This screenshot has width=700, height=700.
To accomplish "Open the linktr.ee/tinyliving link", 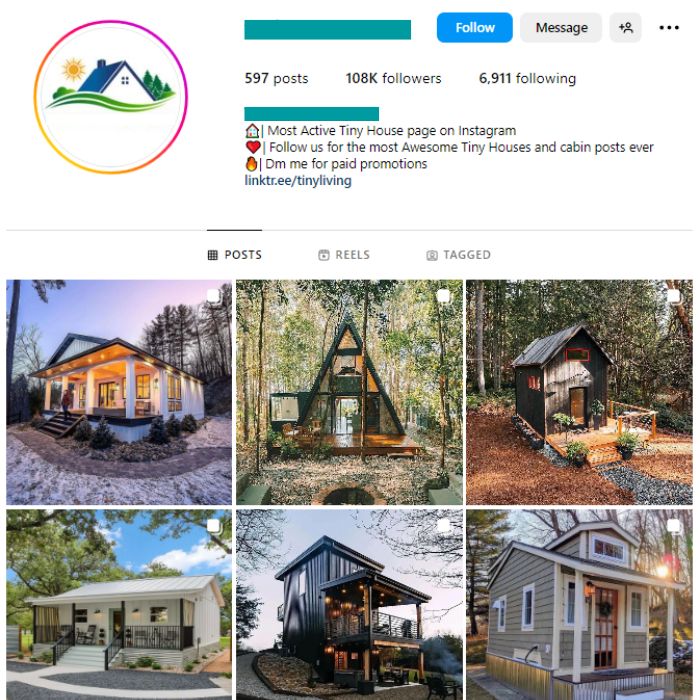I will point(298,180).
